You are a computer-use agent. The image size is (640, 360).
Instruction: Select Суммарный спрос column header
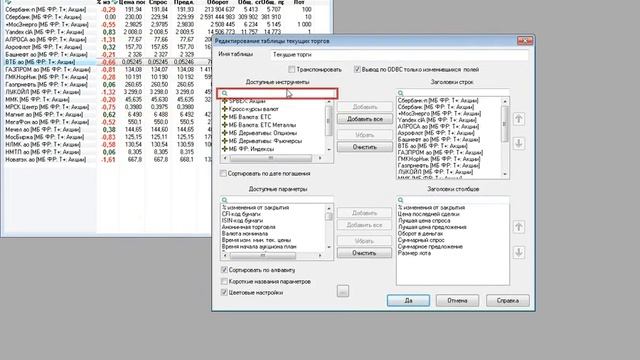tap(421, 240)
